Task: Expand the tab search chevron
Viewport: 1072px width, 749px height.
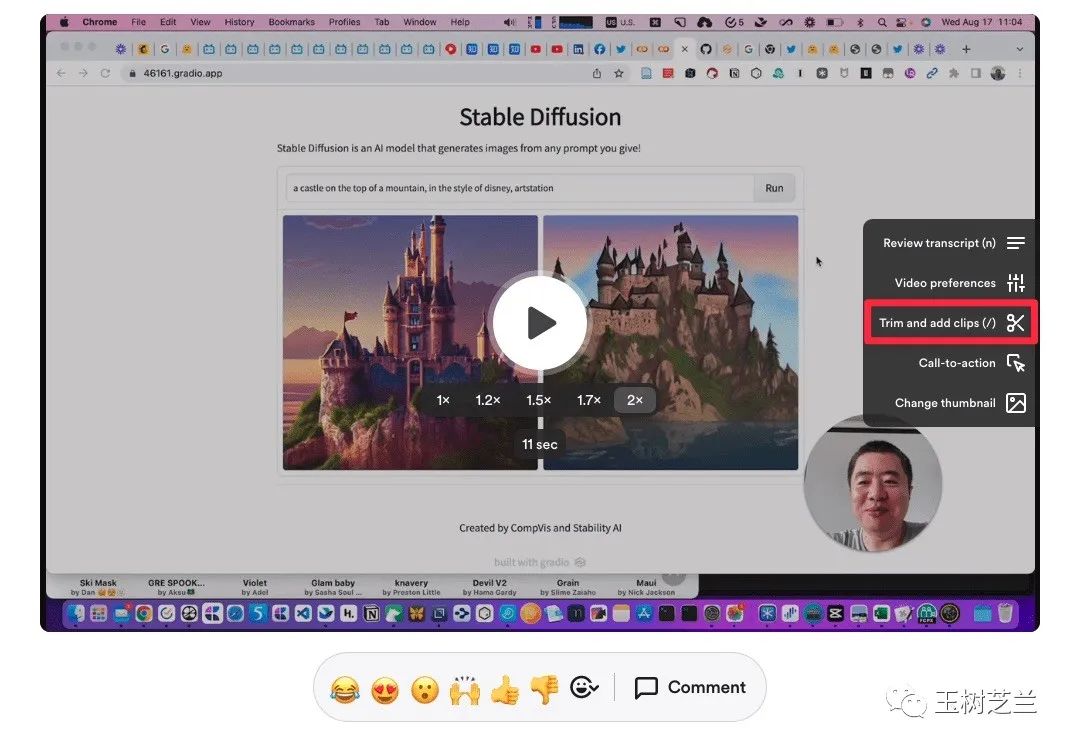Action: click(1019, 49)
